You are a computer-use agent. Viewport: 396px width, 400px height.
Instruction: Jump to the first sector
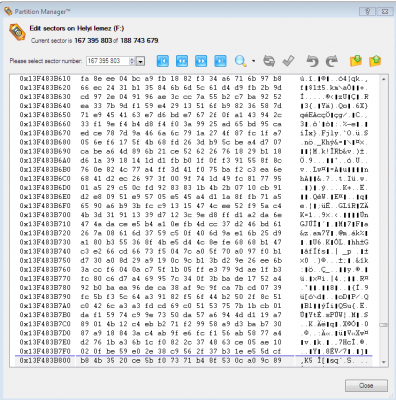[x=163, y=61]
